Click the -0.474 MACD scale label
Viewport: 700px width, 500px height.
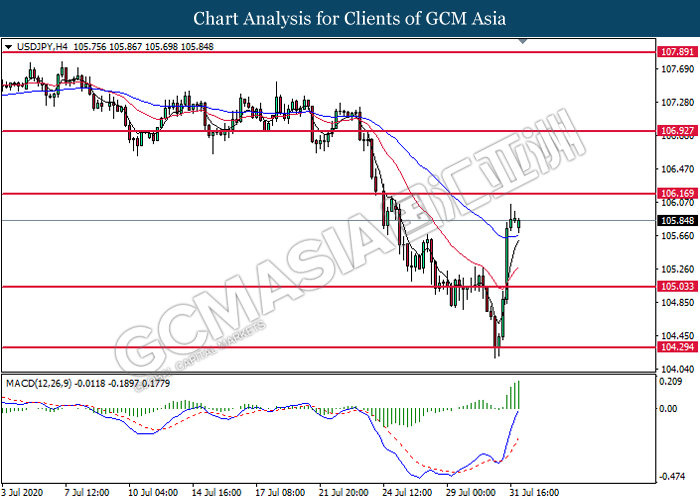[670, 476]
